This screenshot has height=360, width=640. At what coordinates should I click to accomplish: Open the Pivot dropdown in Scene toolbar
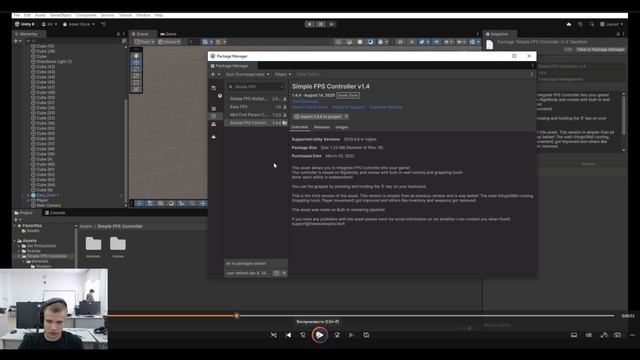(144, 42)
